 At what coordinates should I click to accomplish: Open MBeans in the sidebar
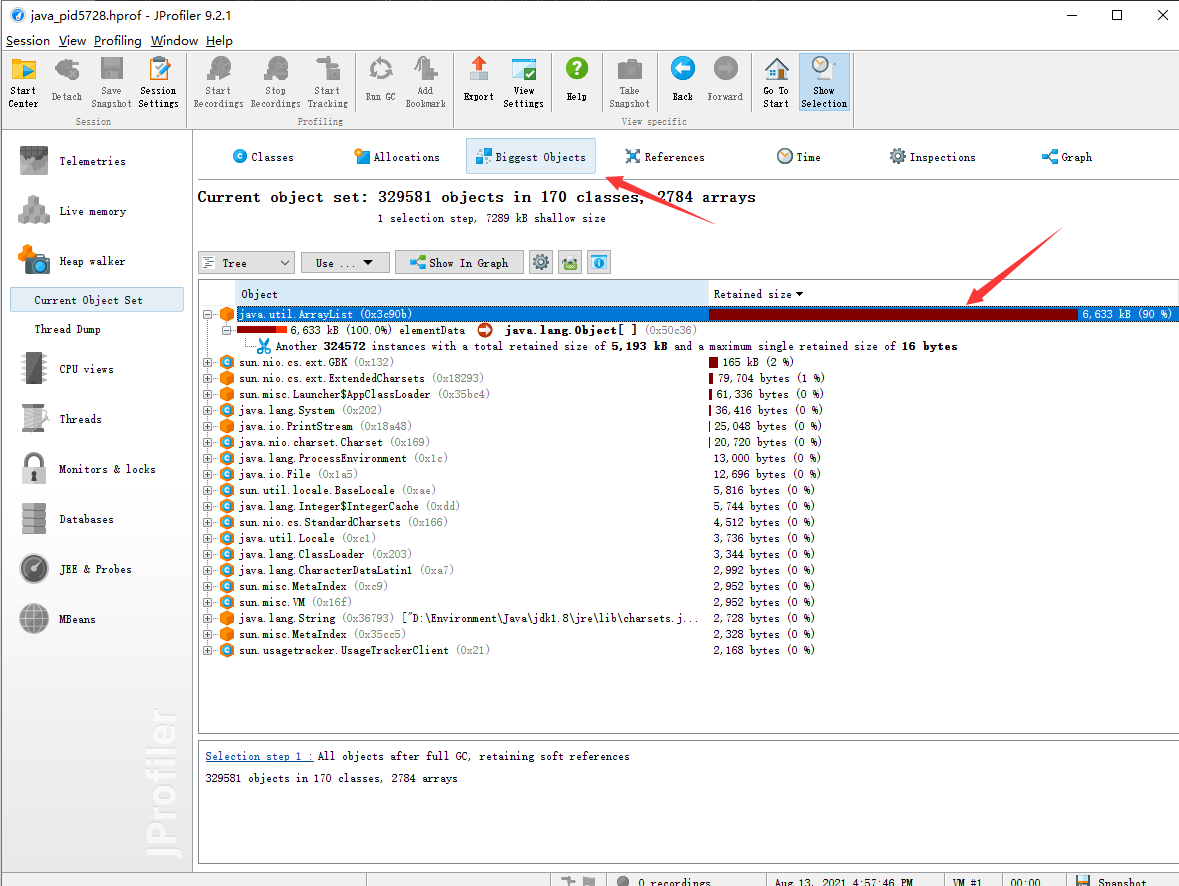click(x=58, y=619)
